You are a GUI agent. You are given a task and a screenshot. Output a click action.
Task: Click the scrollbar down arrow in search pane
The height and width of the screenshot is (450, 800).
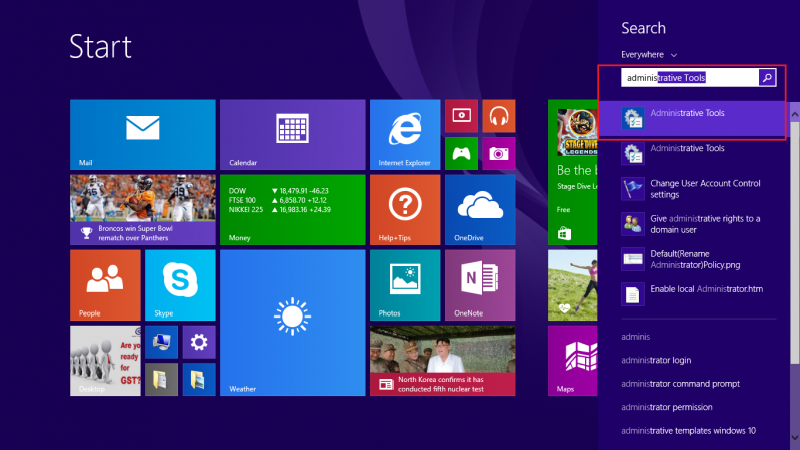[794, 438]
